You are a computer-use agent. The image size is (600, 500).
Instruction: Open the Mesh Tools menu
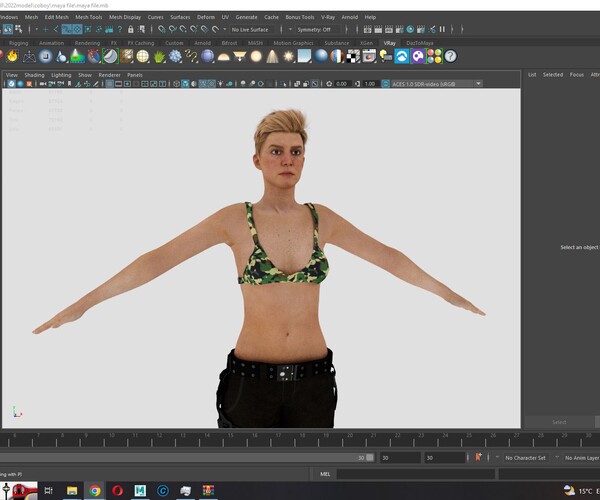tap(89, 17)
